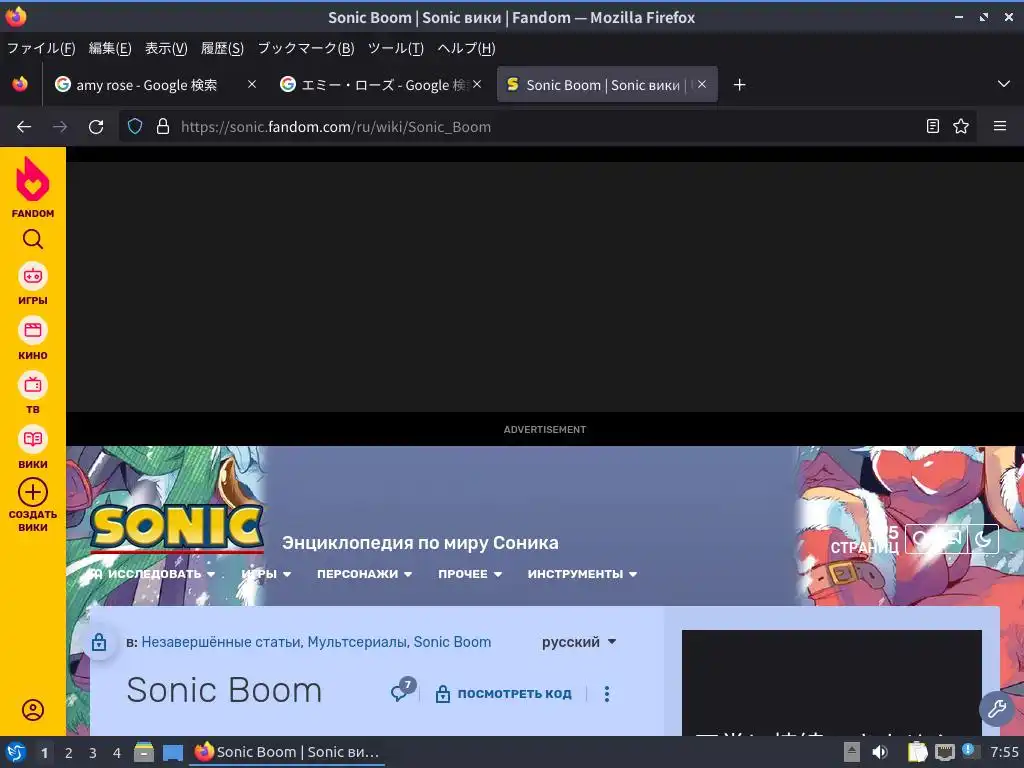
Task: Open the file manager taskbar icon
Action: 144,752
